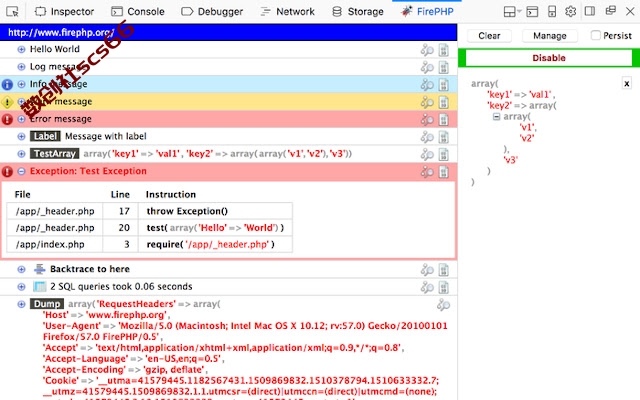Click inspect icon on SQL queries row

coord(427,287)
